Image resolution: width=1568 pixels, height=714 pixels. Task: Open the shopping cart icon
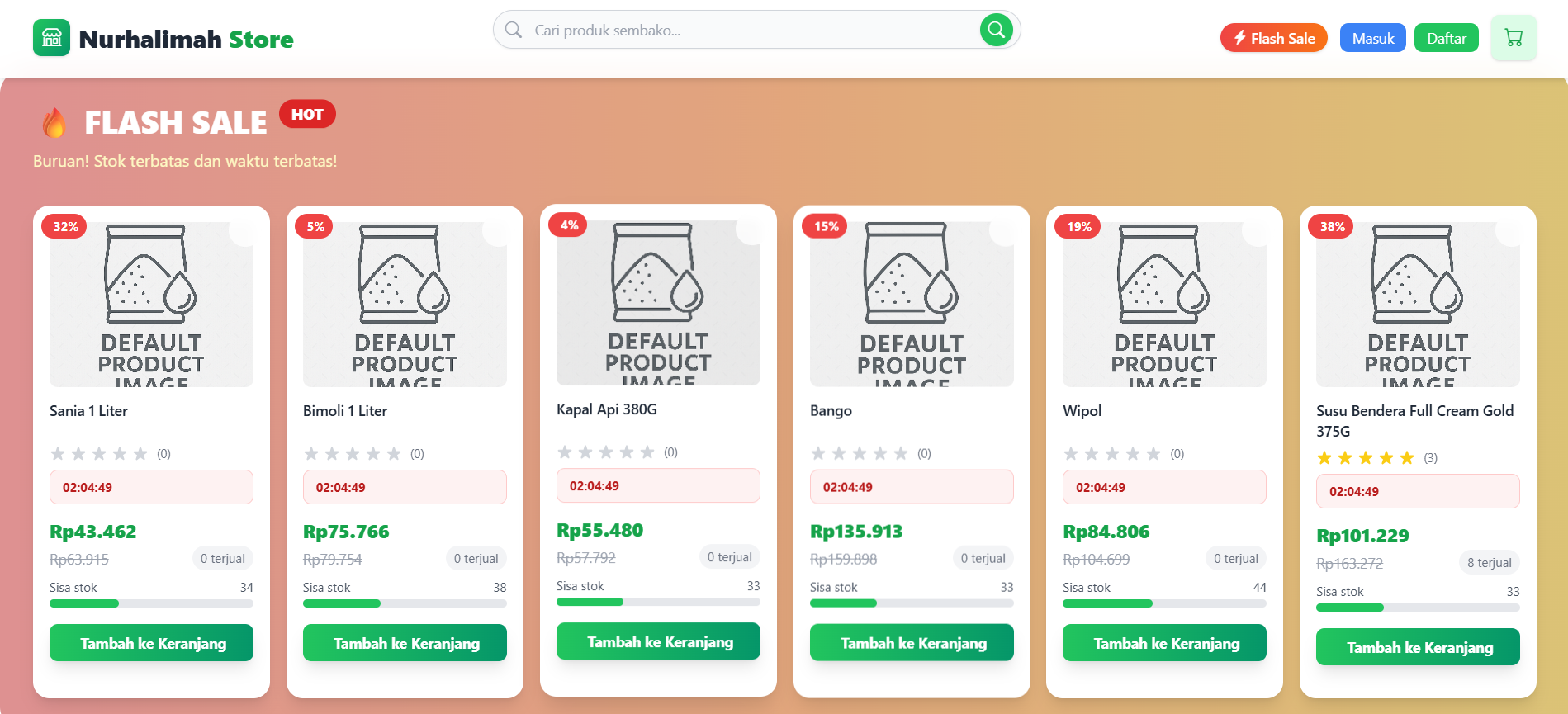point(1513,38)
